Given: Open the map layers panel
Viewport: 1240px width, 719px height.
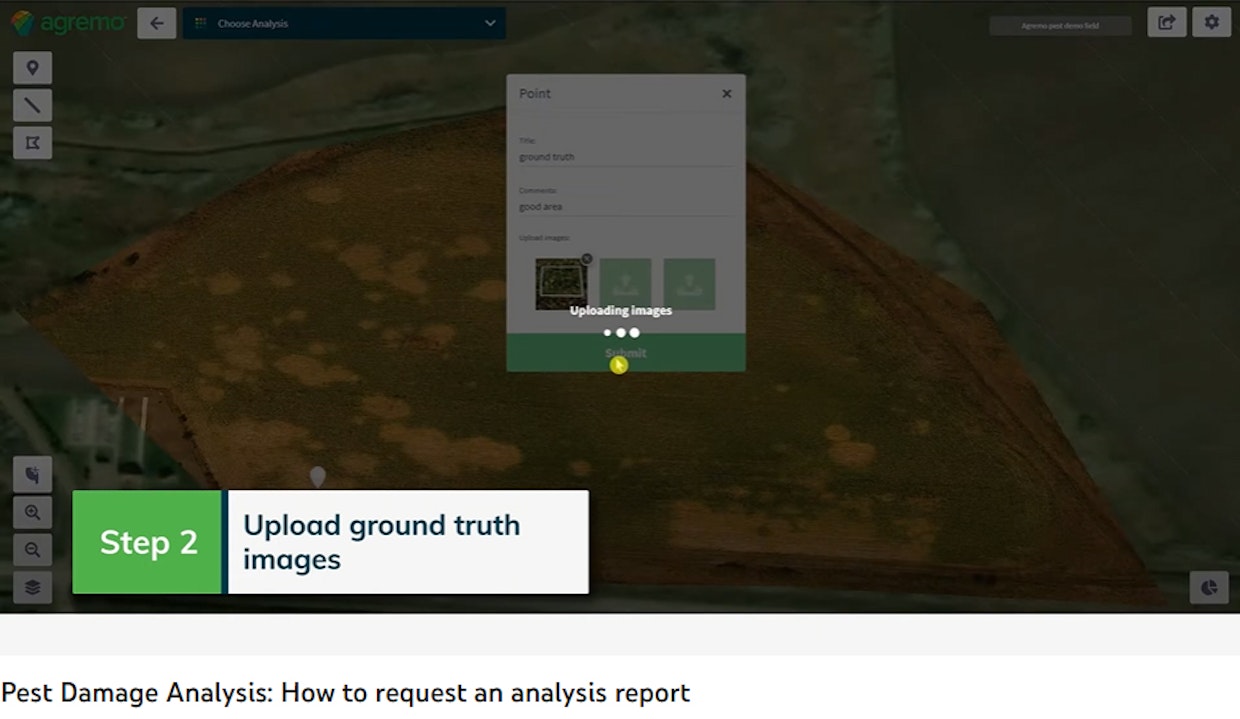Looking at the screenshot, I should coord(32,587).
